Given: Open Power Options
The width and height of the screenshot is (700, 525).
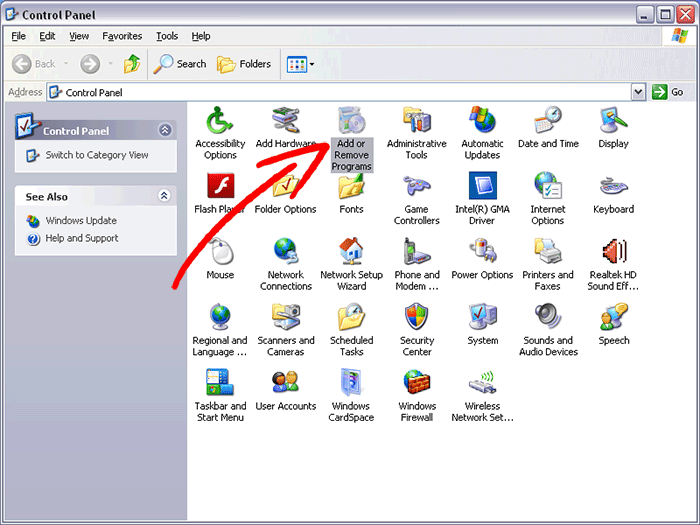Looking at the screenshot, I should 482,258.
